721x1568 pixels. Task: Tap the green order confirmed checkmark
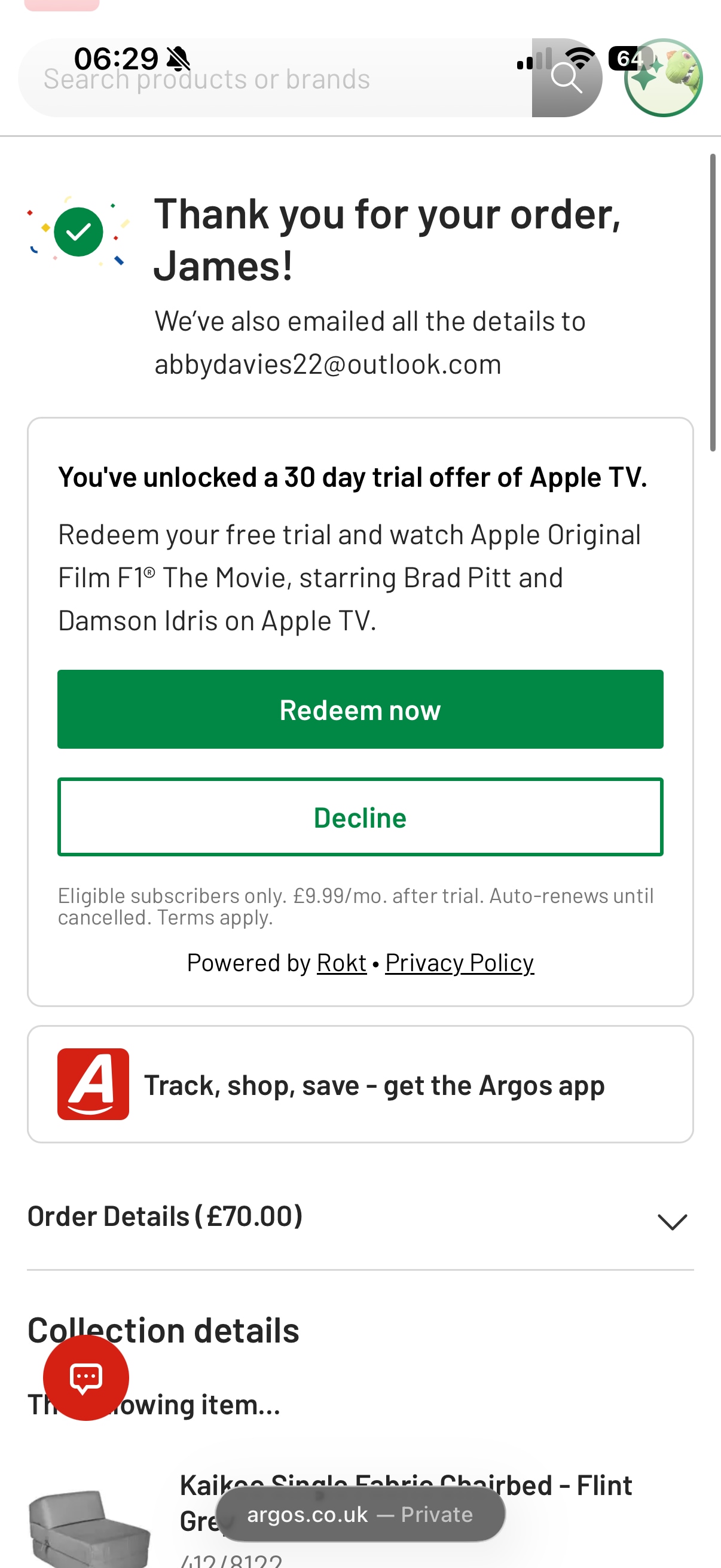78,232
